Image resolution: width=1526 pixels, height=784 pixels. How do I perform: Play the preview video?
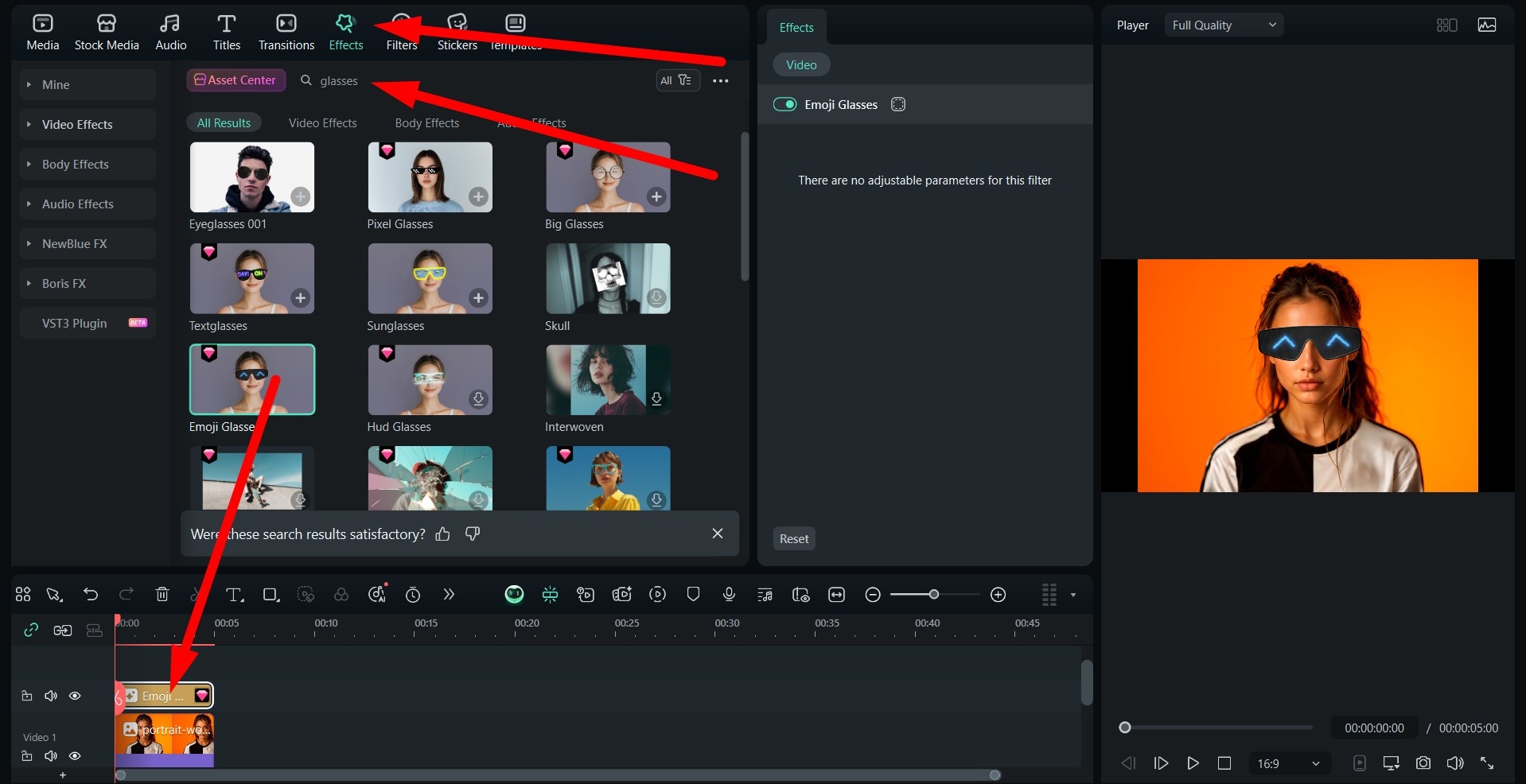[x=1193, y=763]
